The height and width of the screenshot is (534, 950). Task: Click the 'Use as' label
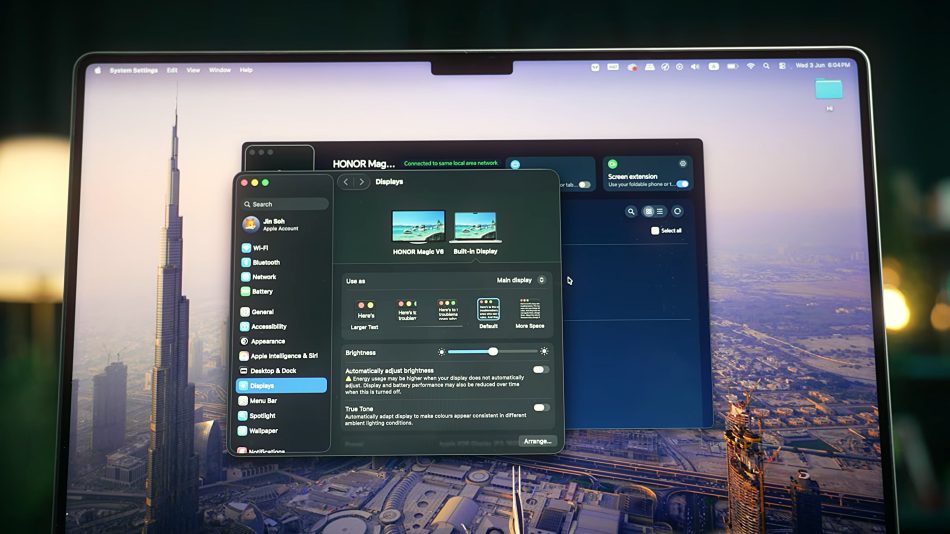[x=356, y=281]
